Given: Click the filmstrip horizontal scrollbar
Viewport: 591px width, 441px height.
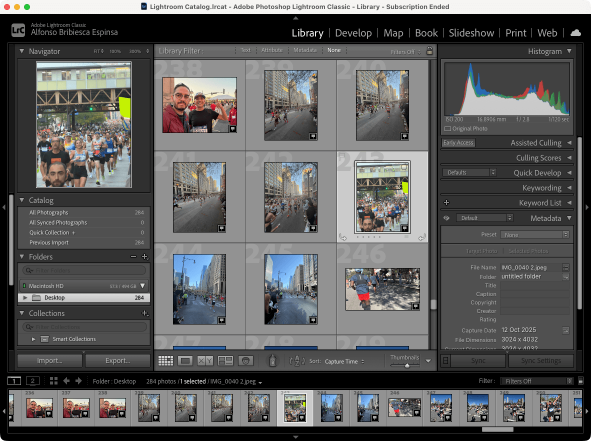Looking at the screenshot, I should click(498, 429).
